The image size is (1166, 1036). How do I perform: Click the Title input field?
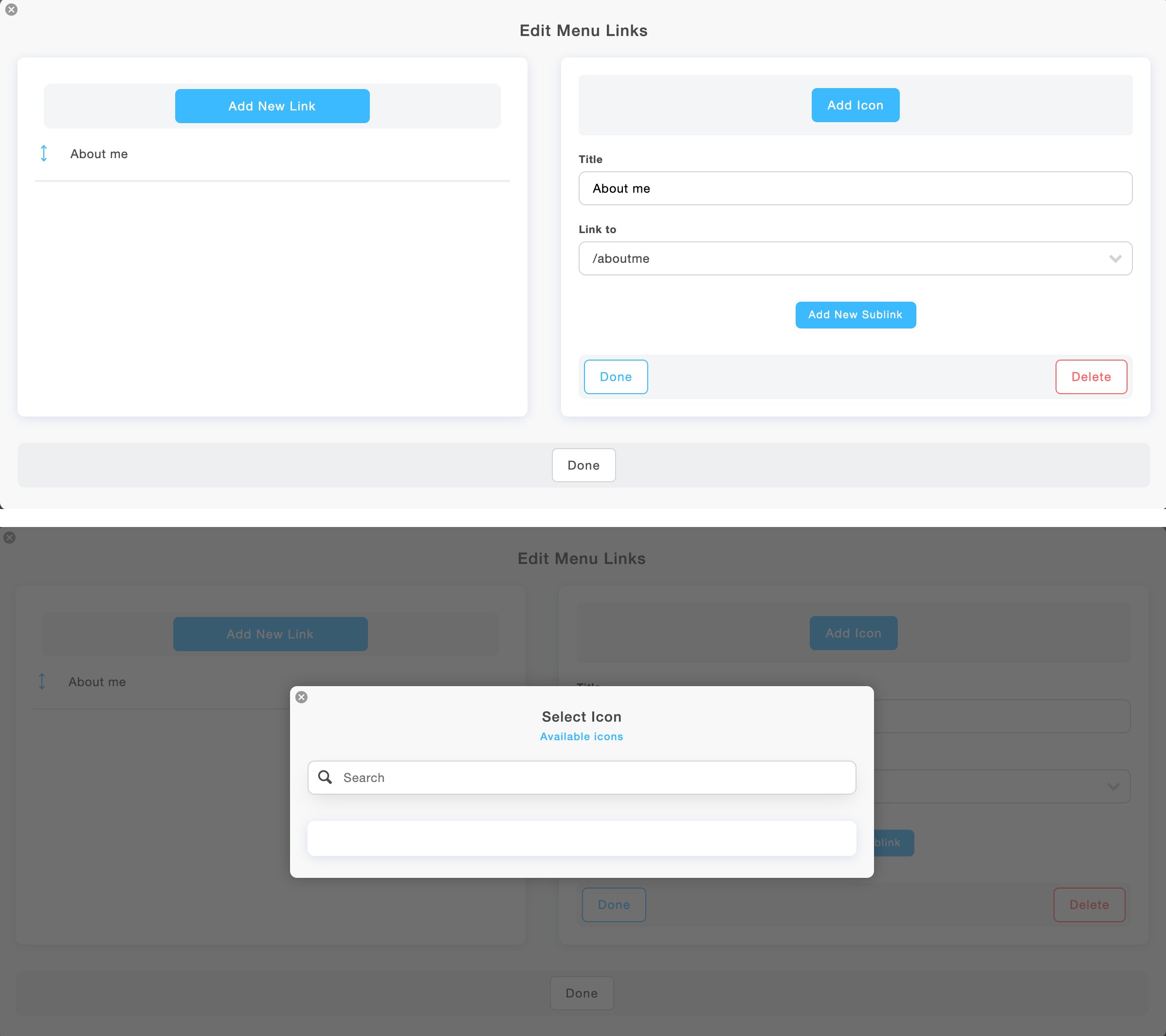tap(855, 188)
